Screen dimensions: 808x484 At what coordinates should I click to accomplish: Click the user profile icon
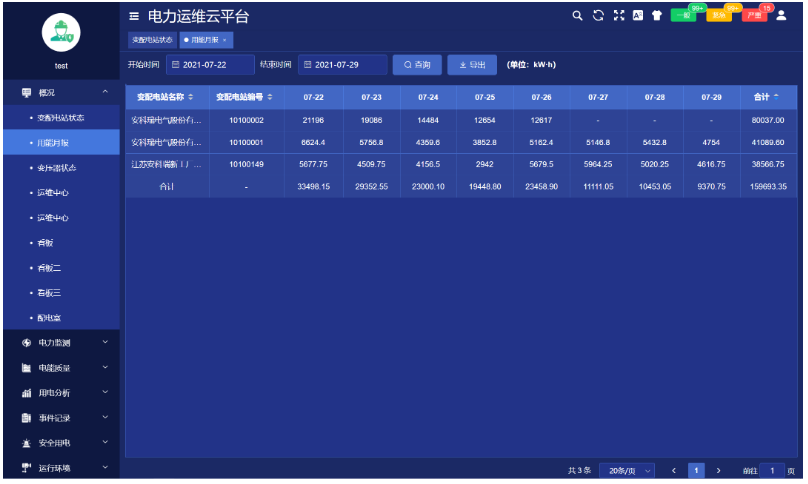[x=781, y=16]
